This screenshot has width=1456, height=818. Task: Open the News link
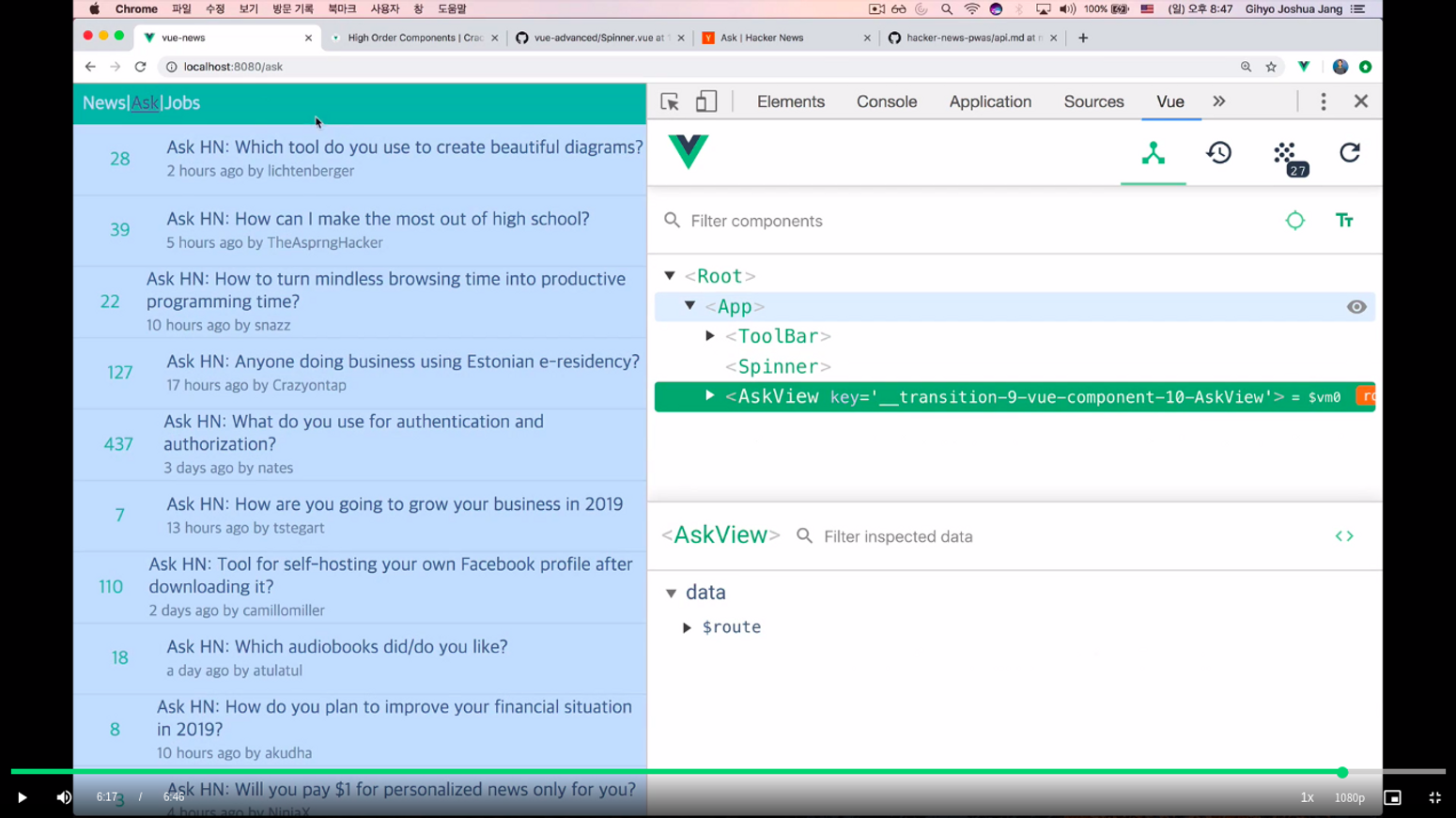coord(104,103)
